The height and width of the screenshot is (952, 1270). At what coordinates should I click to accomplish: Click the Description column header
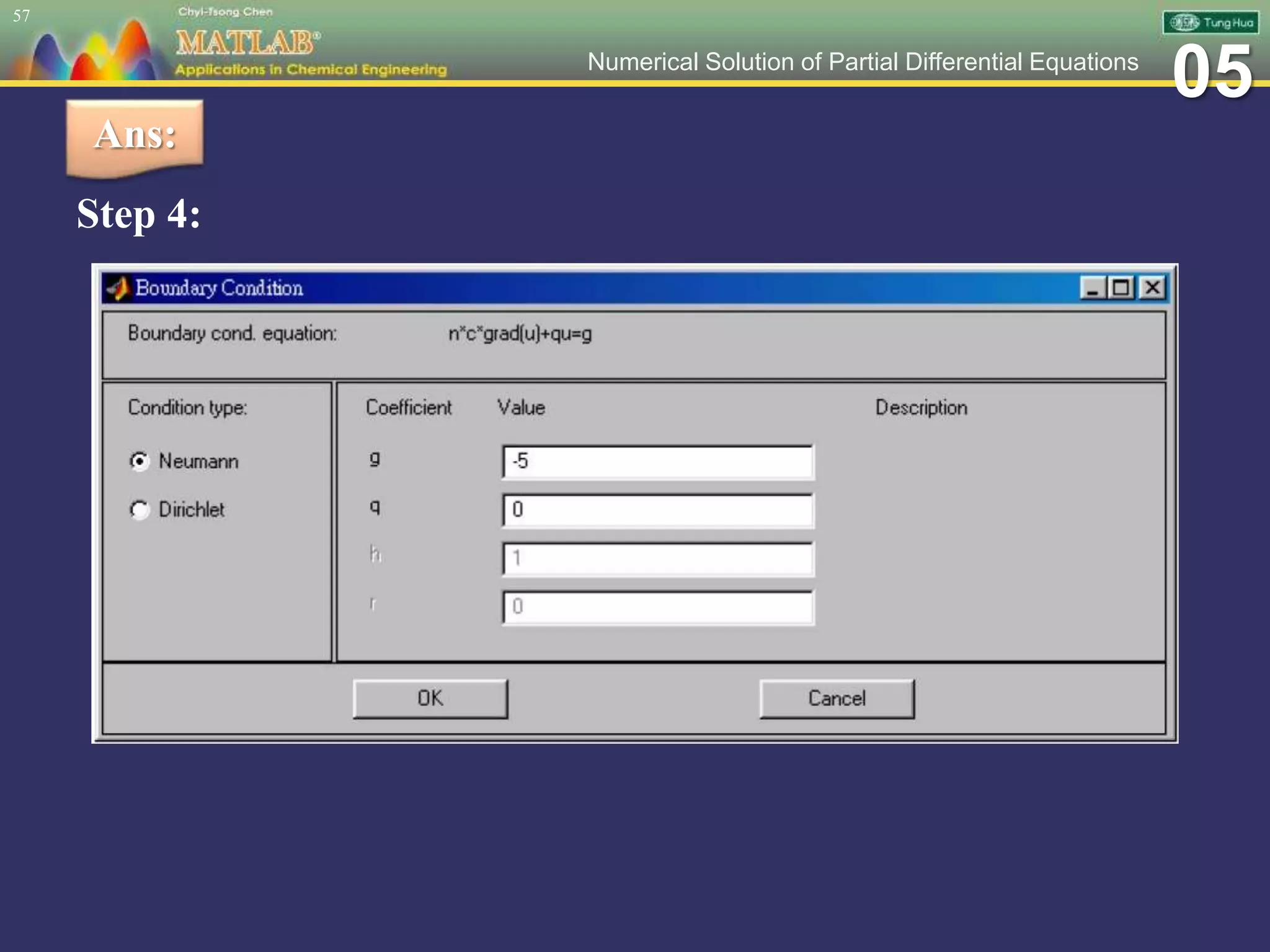tap(921, 408)
